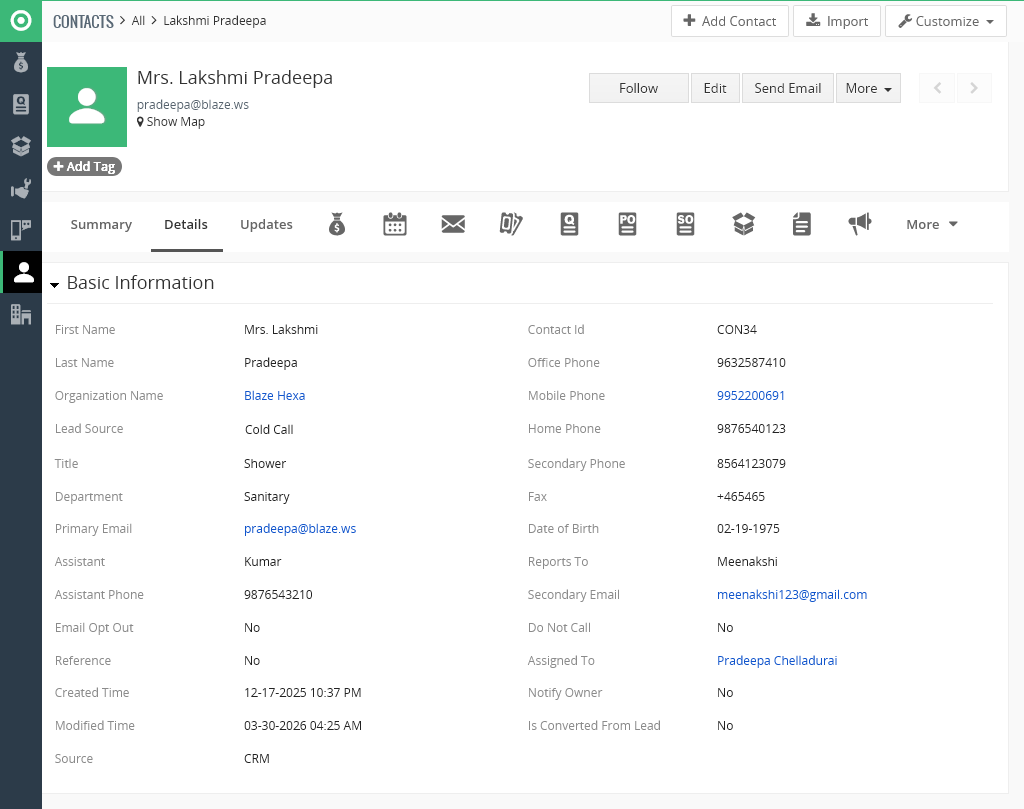The height and width of the screenshot is (809, 1024).
Task: Click Lead Source value Cold Call
Action: tap(269, 430)
